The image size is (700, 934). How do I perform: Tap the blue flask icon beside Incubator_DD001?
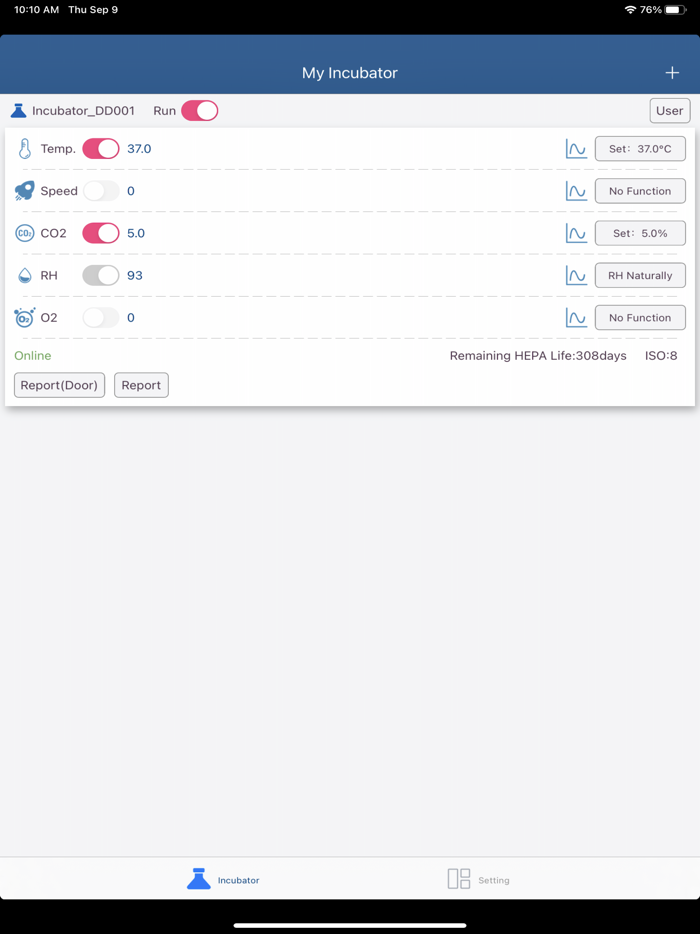pos(18,111)
